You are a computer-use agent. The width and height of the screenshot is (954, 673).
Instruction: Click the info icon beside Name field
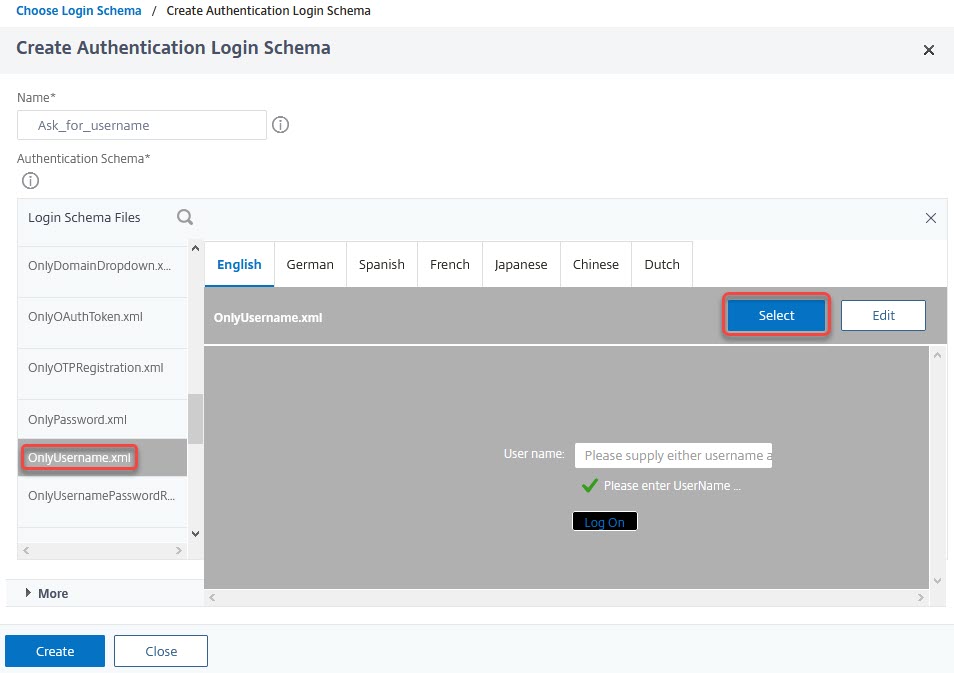[280, 125]
